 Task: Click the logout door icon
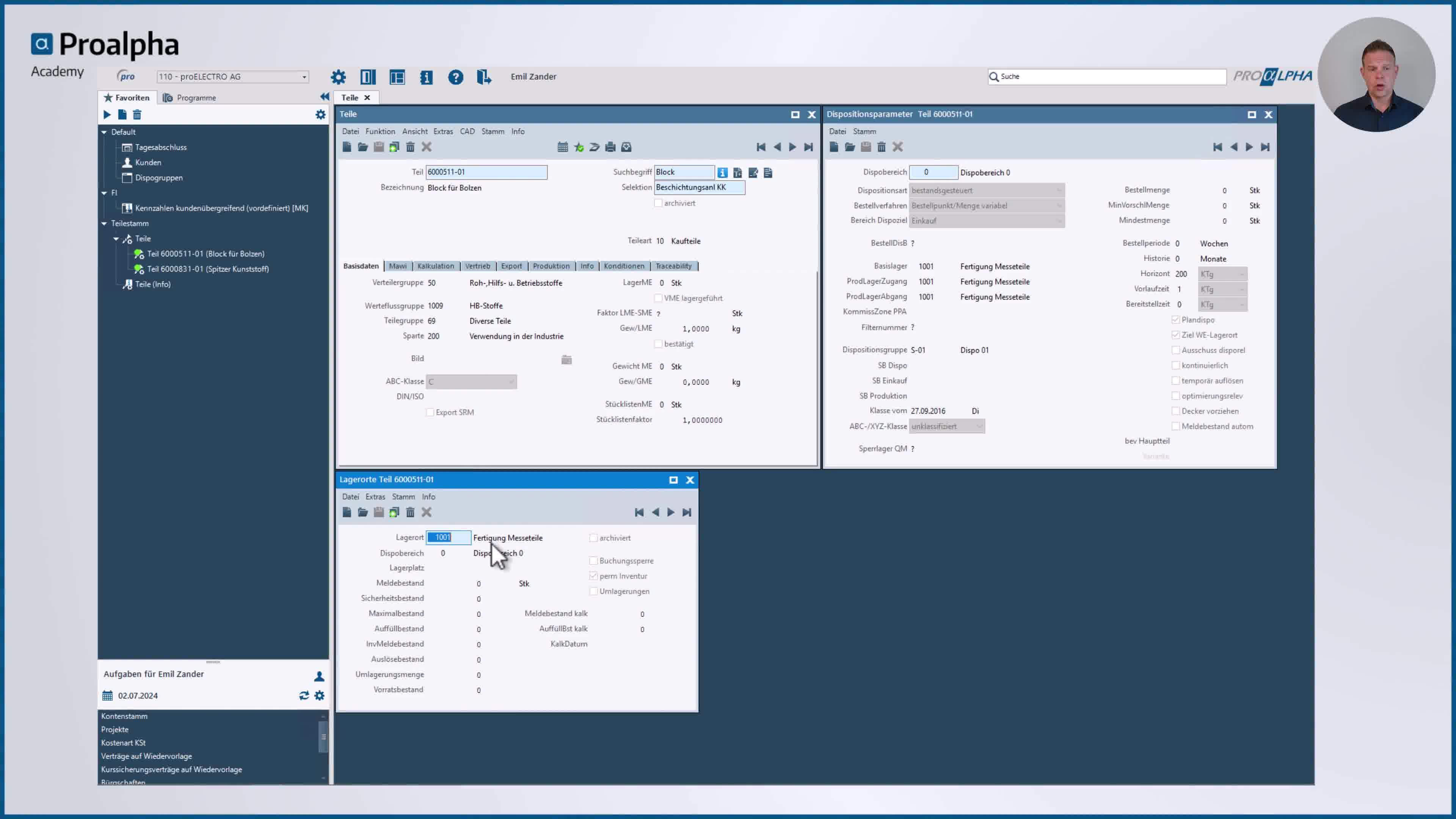point(484,77)
